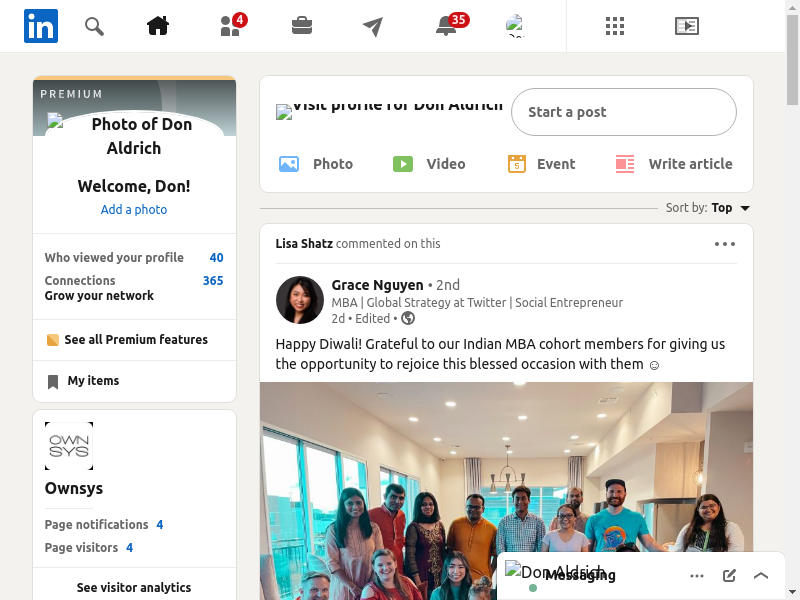Compose new message in Messaging bar
This screenshot has height=600, width=800.
pyautogui.click(x=729, y=576)
